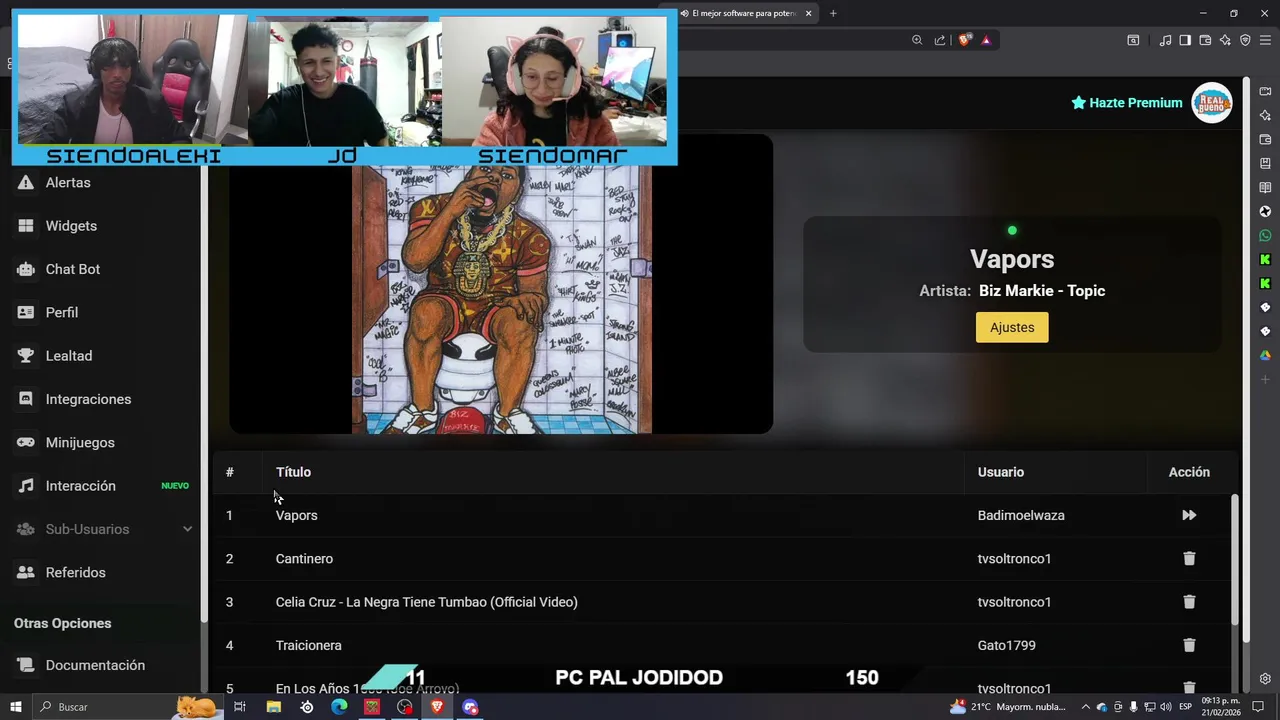Open the weather widget showing 21°C
Image resolution: width=1280 pixels, height=720 pixels.
coord(1009,707)
